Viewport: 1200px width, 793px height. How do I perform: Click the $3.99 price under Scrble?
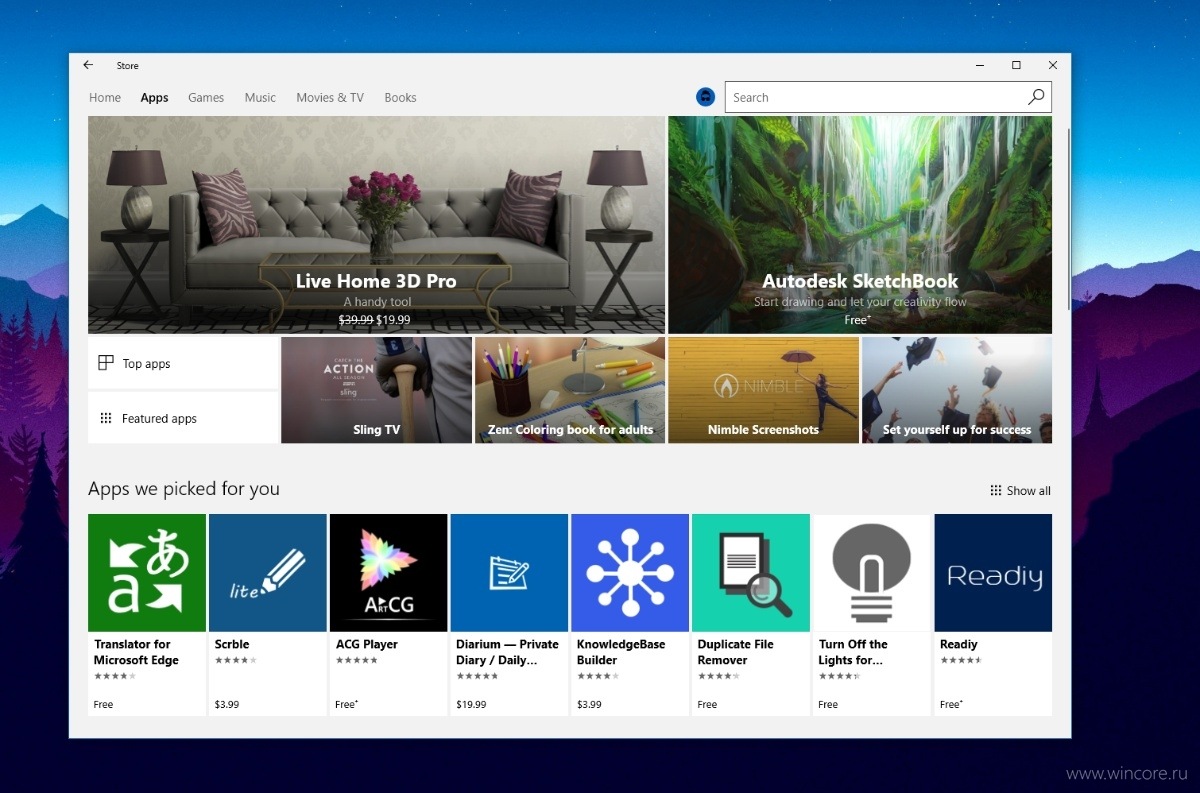tap(227, 705)
